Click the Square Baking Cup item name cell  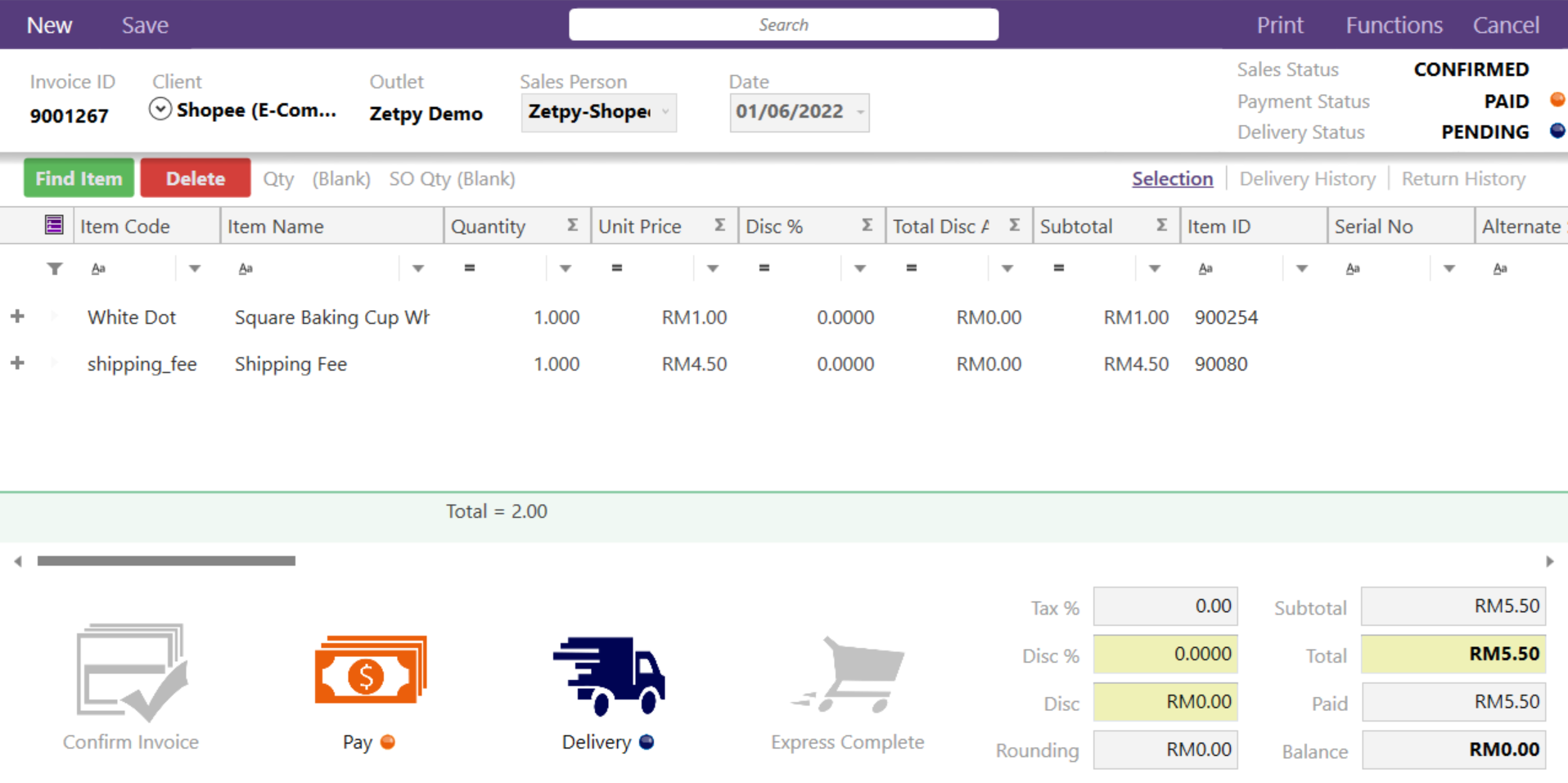[x=332, y=317]
